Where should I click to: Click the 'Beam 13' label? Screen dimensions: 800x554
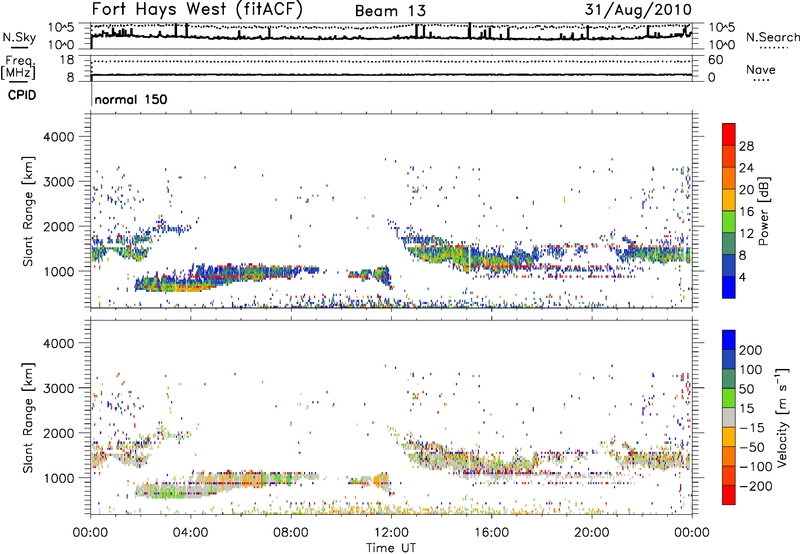click(x=390, y=11)
